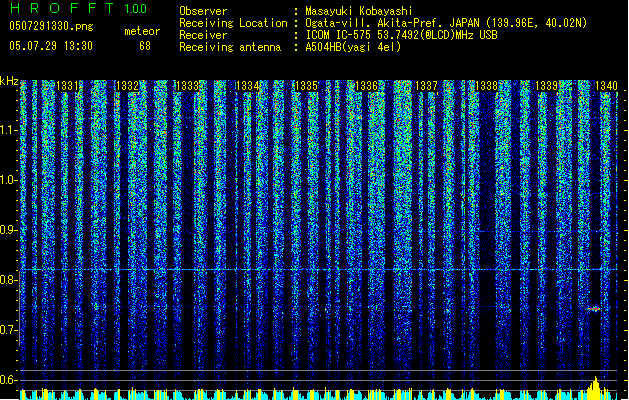Image resolution: width=629 pixels, height=400 pixels.
Task: Click the kHz axis unit label
Action: 9,81
